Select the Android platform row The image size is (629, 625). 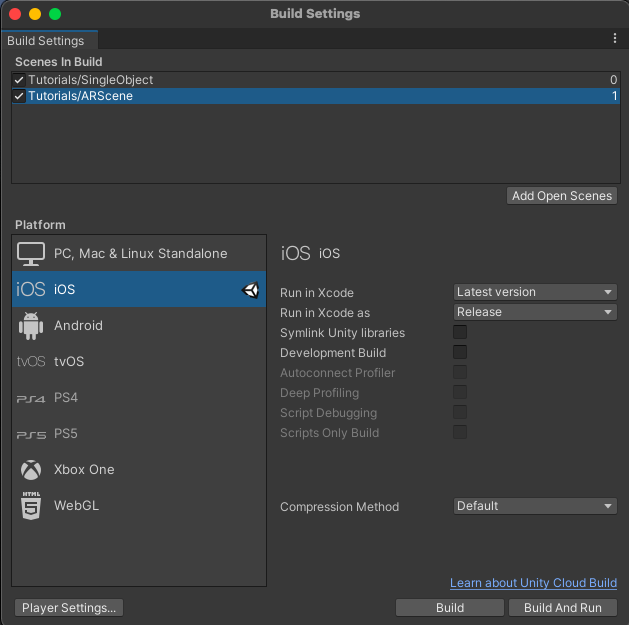click(139, 325)
